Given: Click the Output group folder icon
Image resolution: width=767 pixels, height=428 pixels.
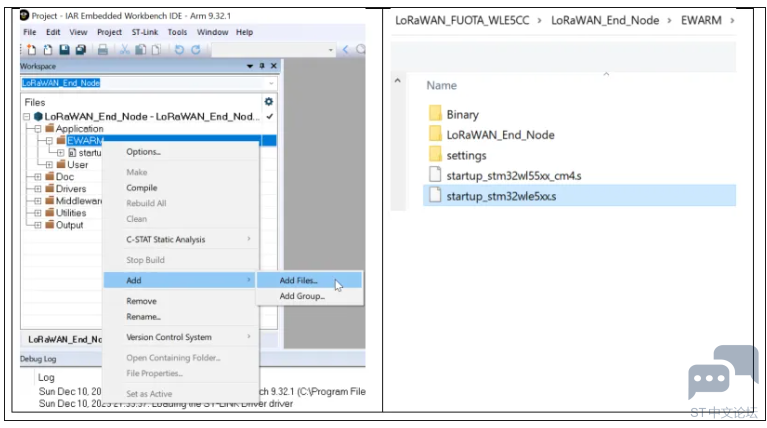Looking at the screenshot, I should point(49,225).
